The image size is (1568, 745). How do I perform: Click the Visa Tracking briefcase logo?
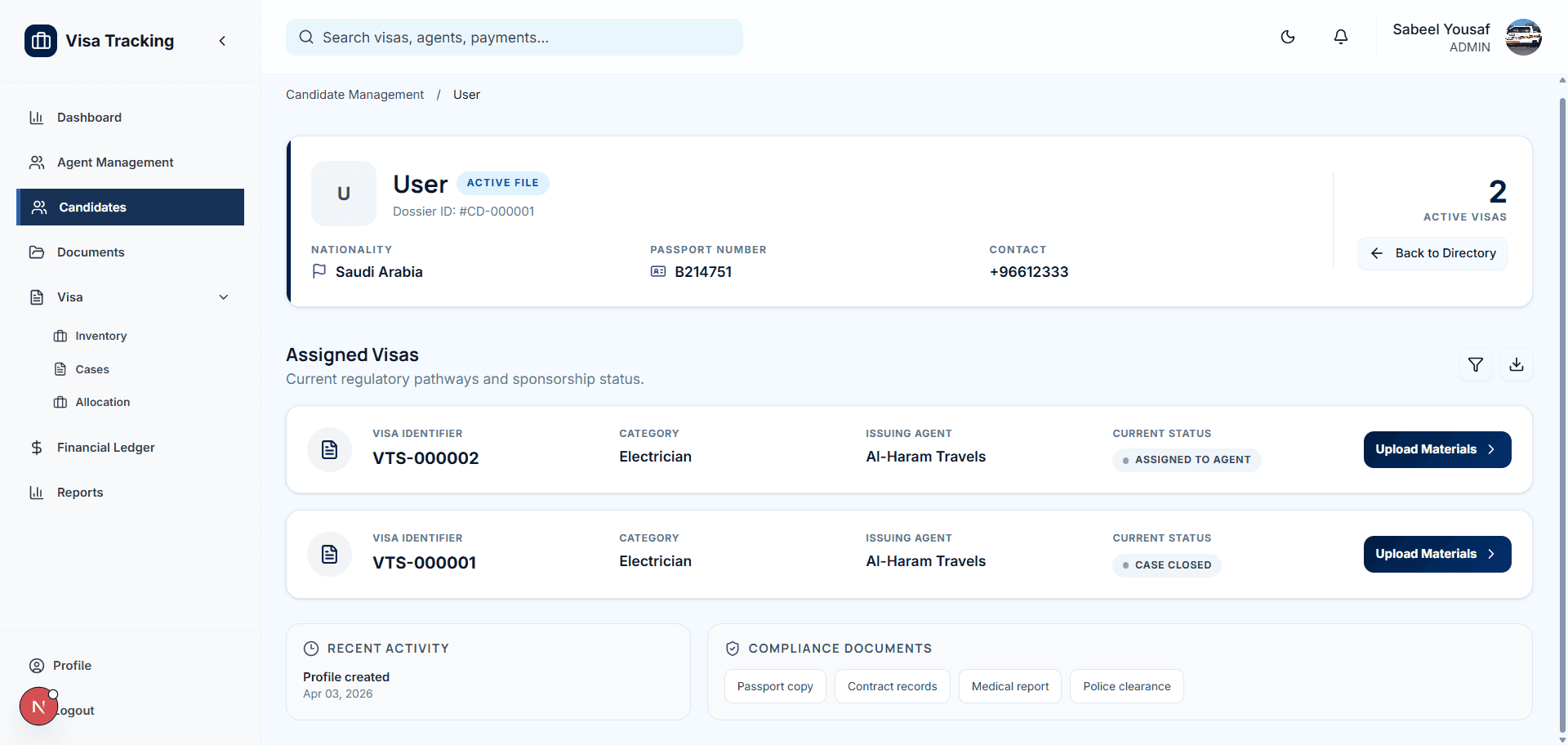pyautogui.click(x=41, y=41)
